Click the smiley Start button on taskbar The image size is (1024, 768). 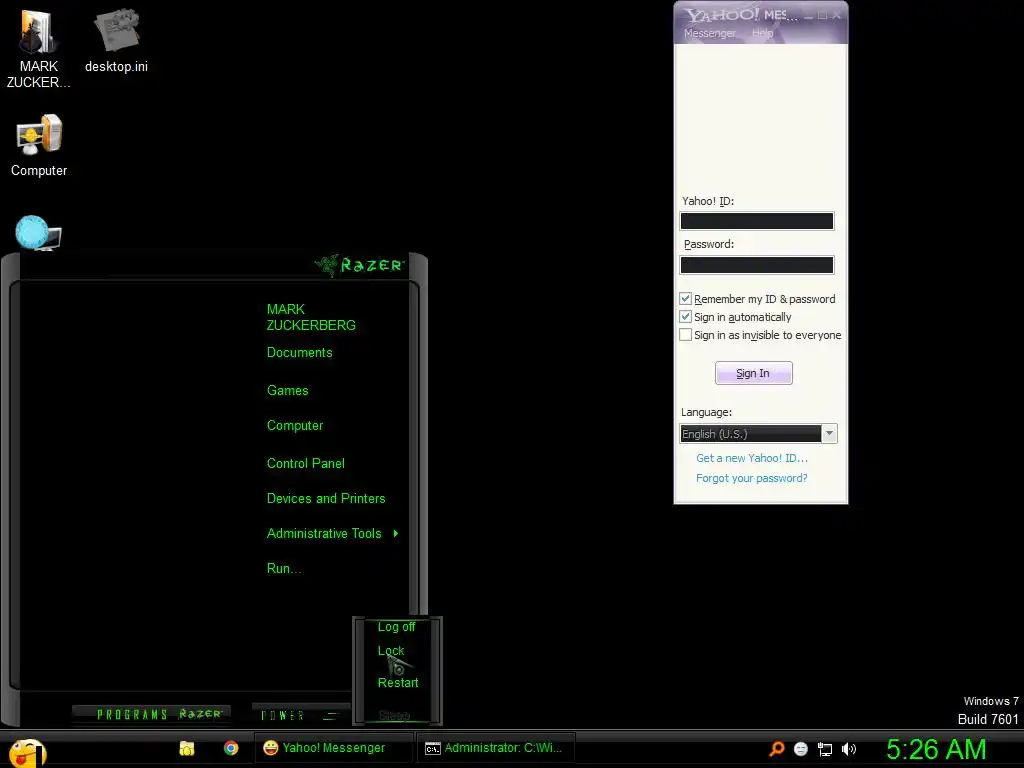click(27, 752)
